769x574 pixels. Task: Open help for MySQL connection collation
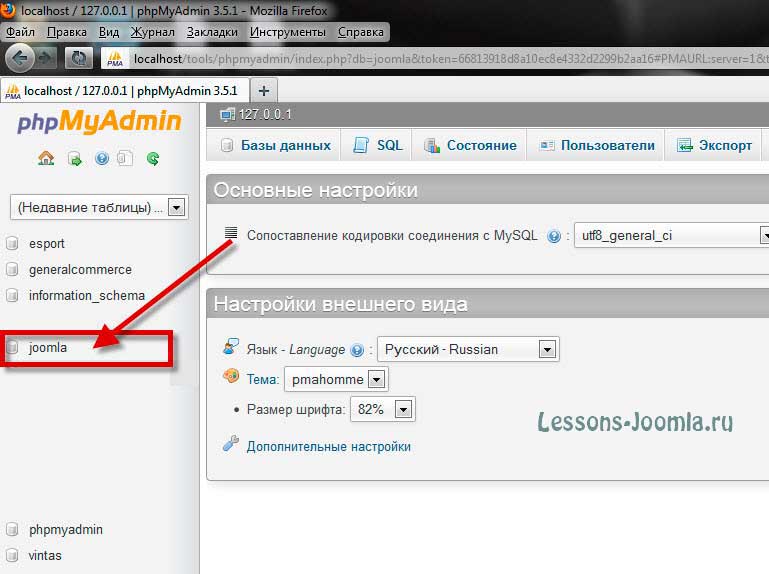click(554, 236)
